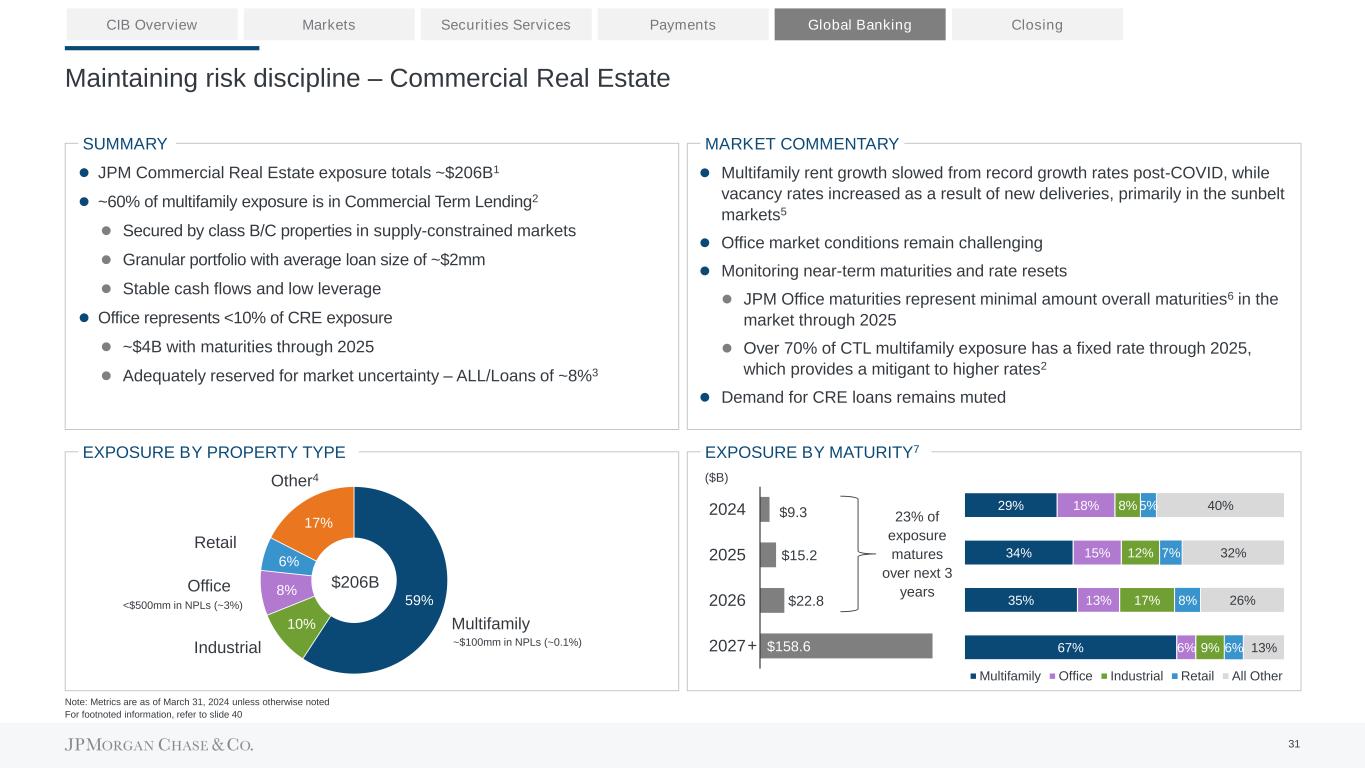Click "Stable cash flows and low leverage" bullet
Image resolution: width=1365 pixels, height=768 pixels.
tap(251, 289)
